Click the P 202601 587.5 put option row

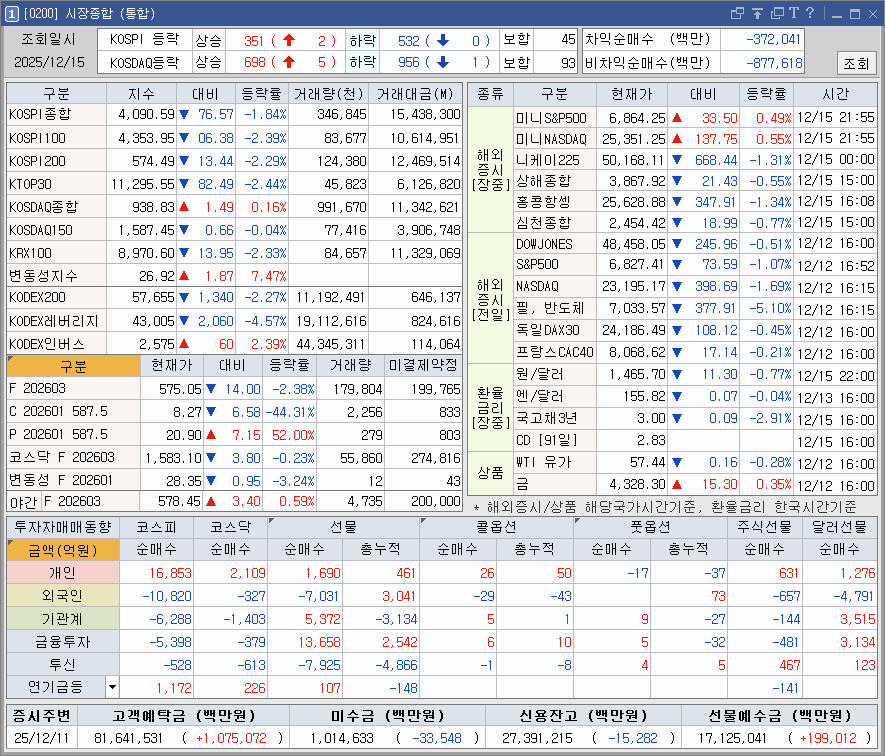234,435
